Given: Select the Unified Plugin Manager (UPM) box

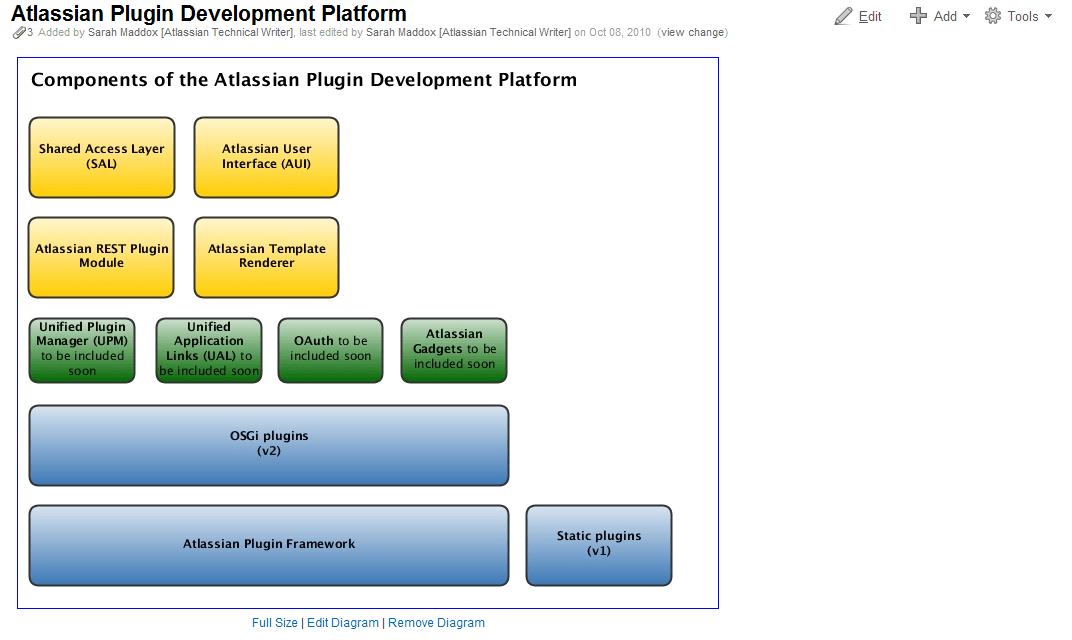Looking at the screenshot, I should click(x=82, y=350).
